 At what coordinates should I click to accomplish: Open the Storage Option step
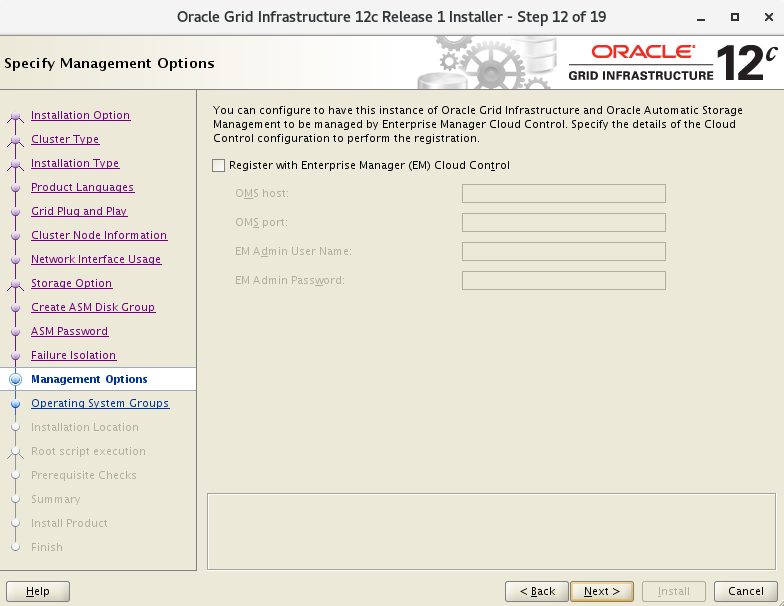click(x=72, y=283)
